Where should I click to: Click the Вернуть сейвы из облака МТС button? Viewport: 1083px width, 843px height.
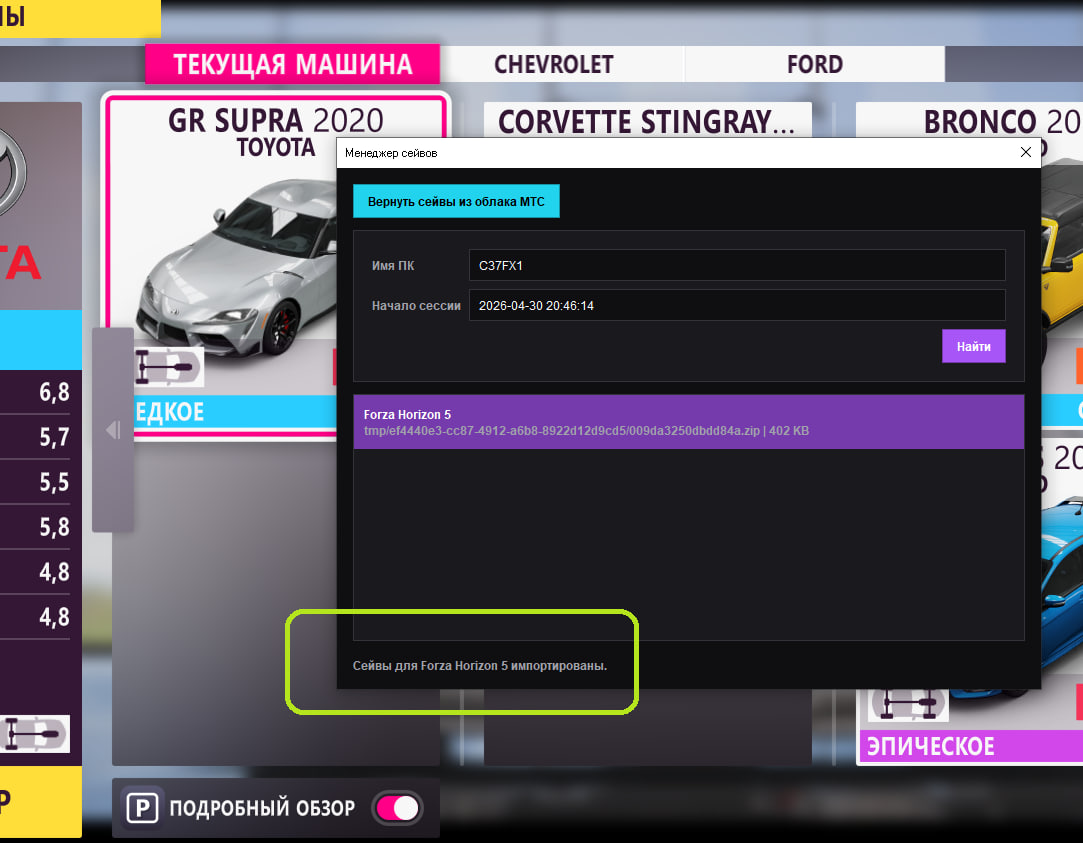pos(456,201)
